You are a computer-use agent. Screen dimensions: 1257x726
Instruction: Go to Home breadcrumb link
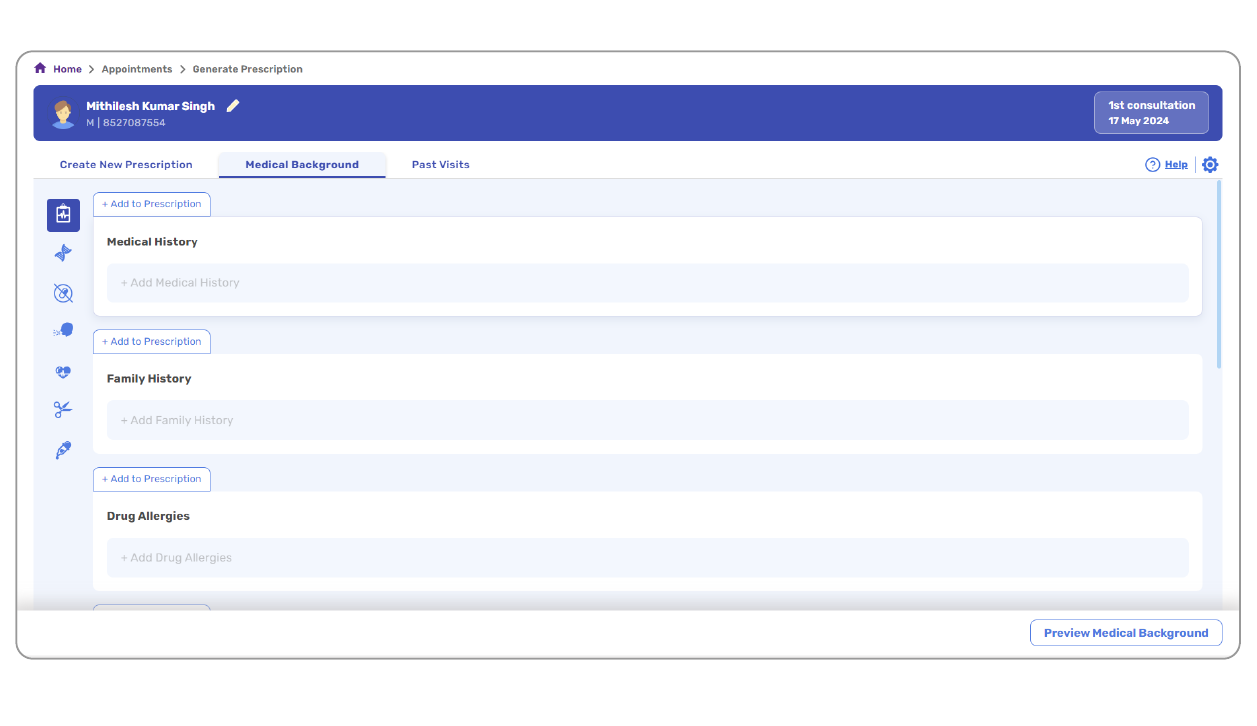point(67,69)
